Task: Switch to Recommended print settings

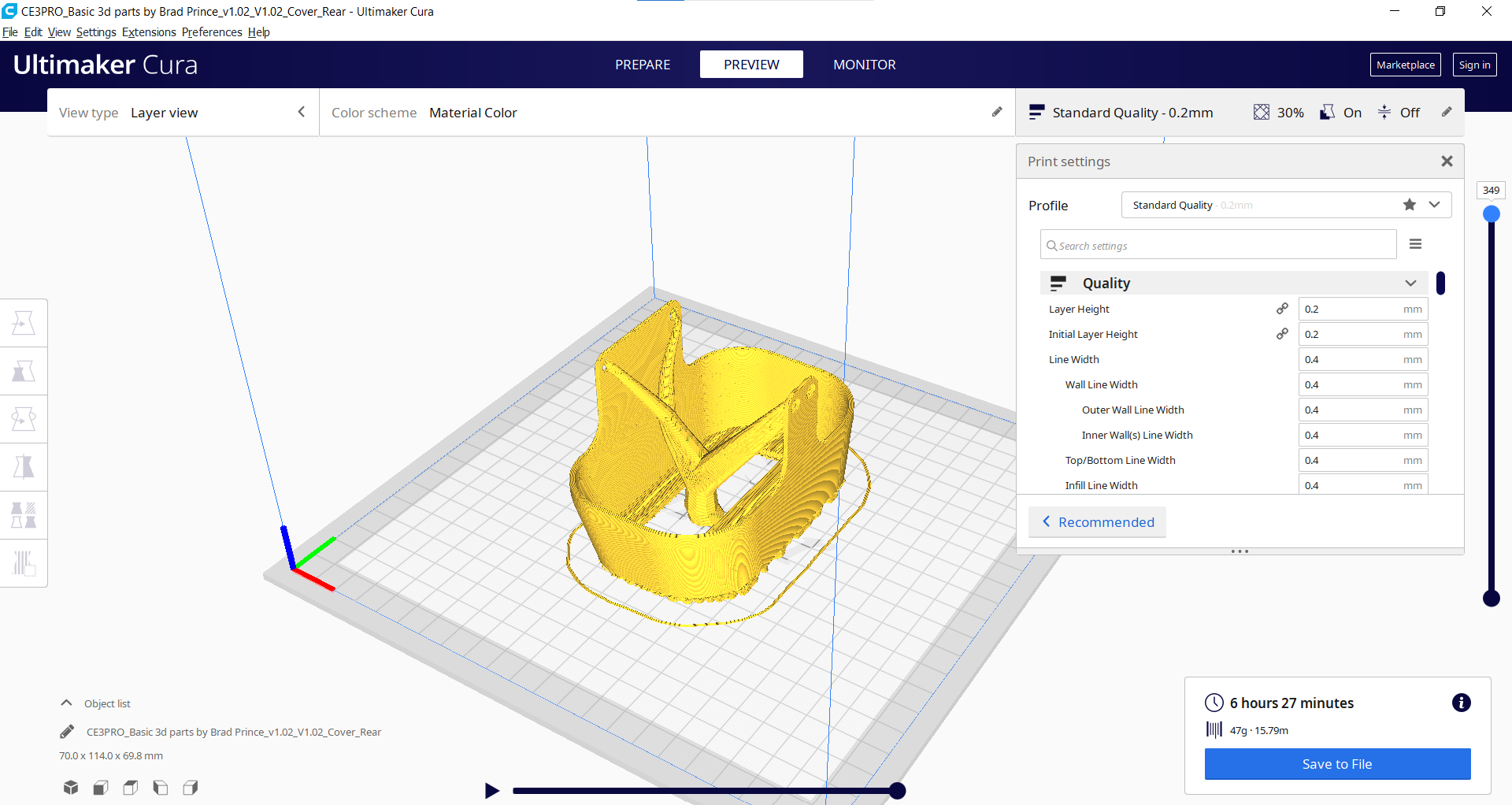Action: tap(1097, 522)
